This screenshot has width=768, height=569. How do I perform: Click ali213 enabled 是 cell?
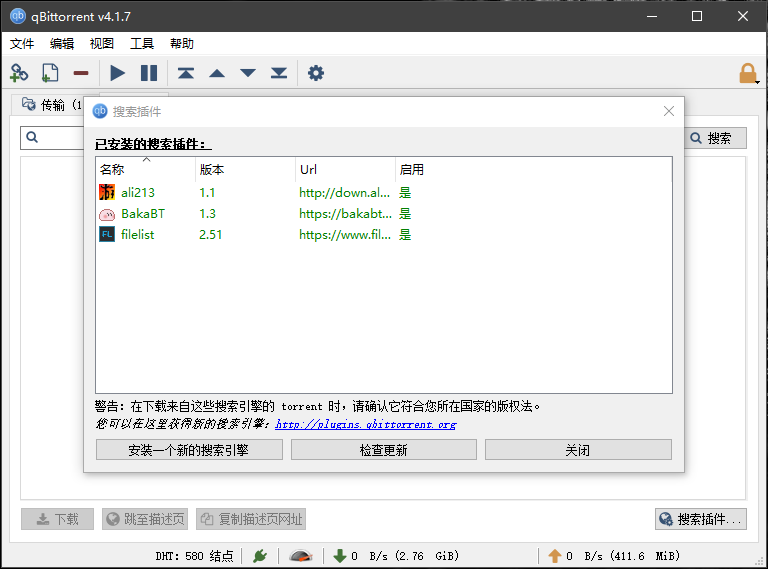tap(405, 192)
